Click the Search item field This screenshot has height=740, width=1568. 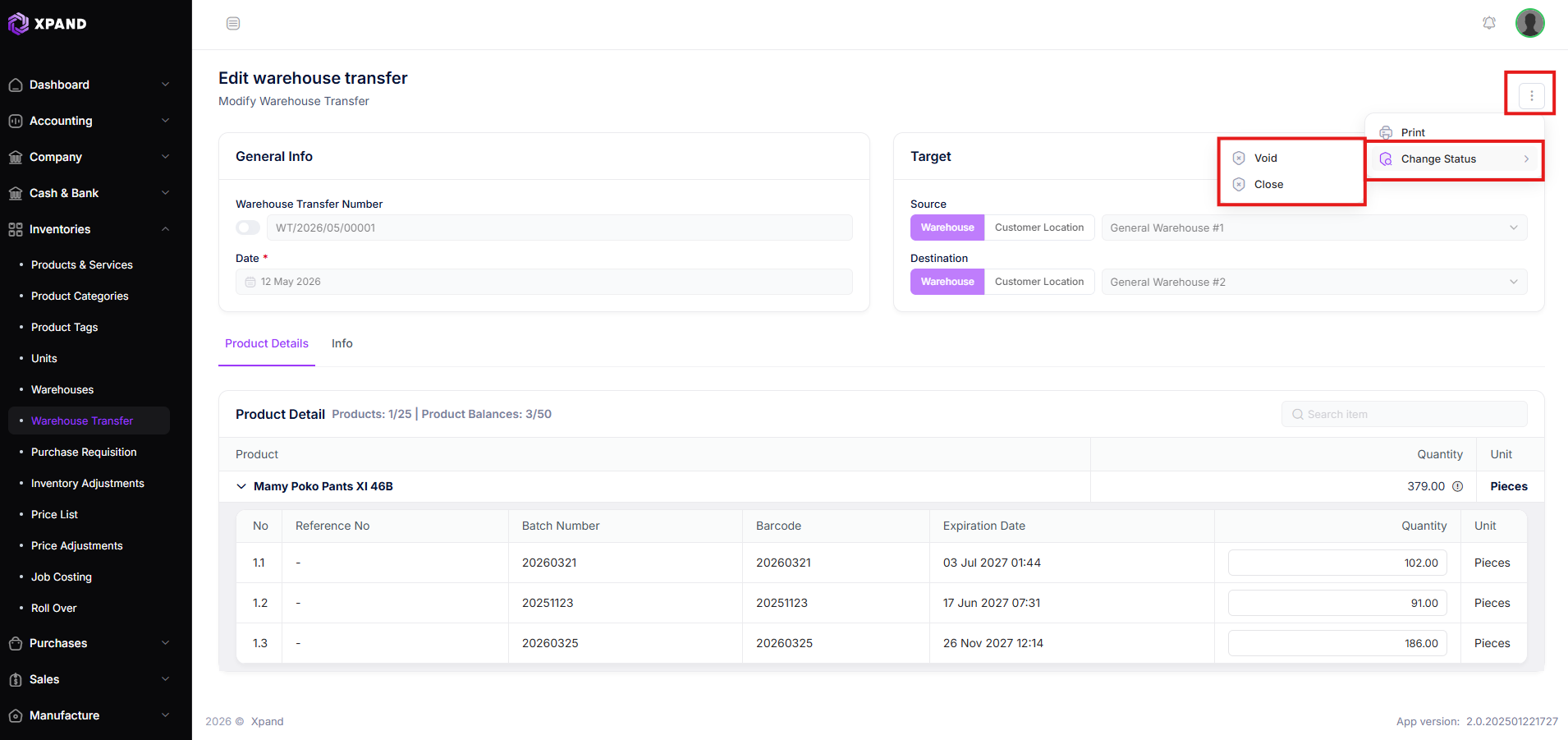1405,414
